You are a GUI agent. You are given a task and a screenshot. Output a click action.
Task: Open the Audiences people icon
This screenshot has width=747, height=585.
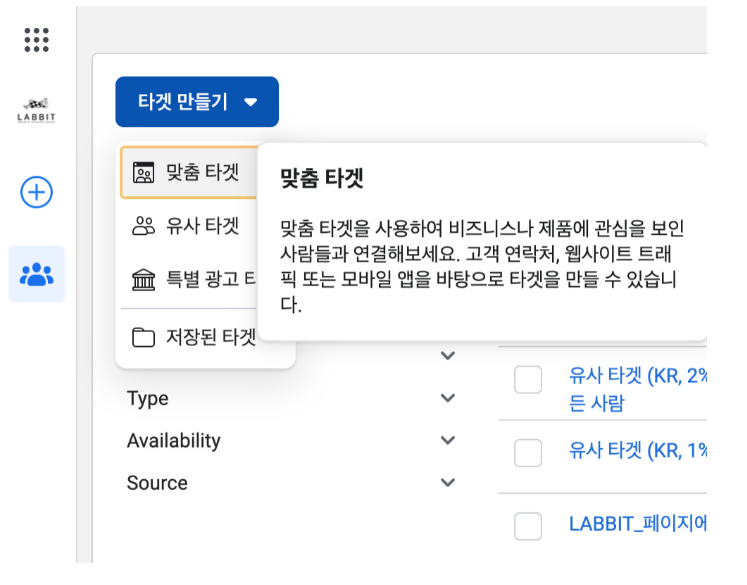(x=37, y=274)
